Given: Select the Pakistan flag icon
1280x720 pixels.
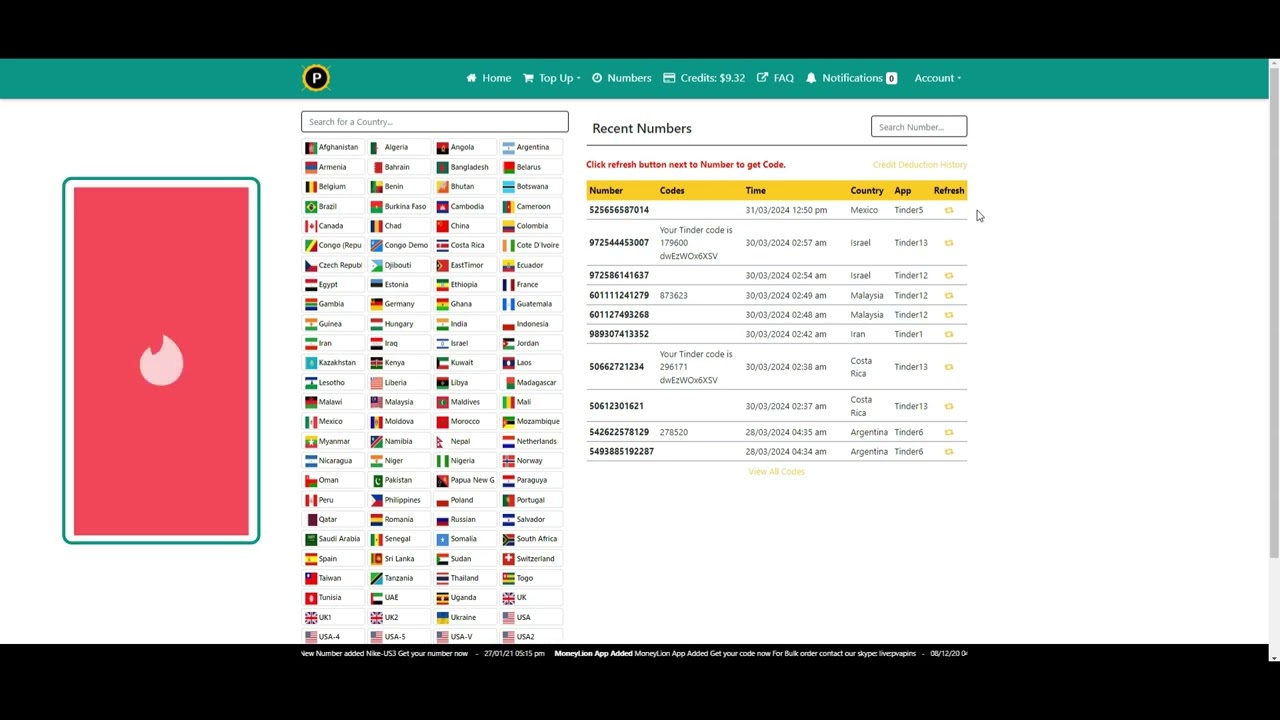Looking at the screenshot, I should (376, 480).
